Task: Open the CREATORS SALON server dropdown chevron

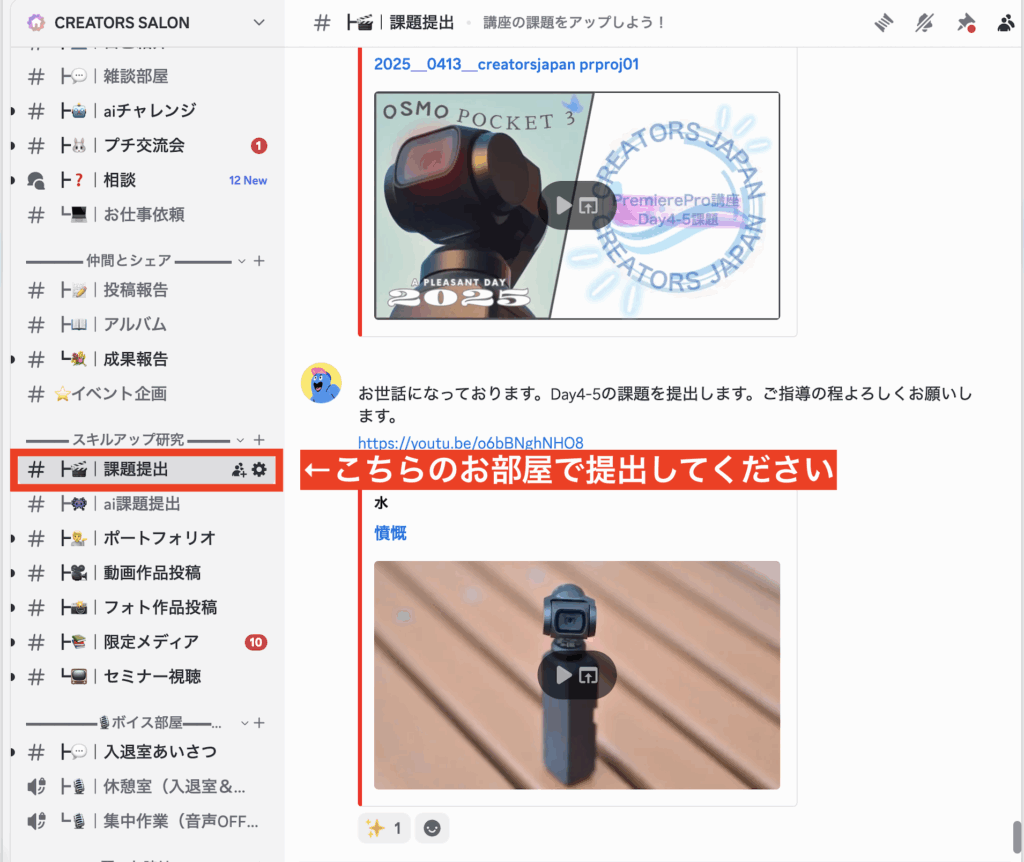Action: [x=259, y=23]
